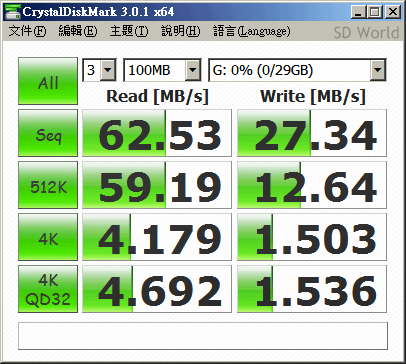
Task: Maximize the CrystalDiskMark window
Action: point(375,12)
